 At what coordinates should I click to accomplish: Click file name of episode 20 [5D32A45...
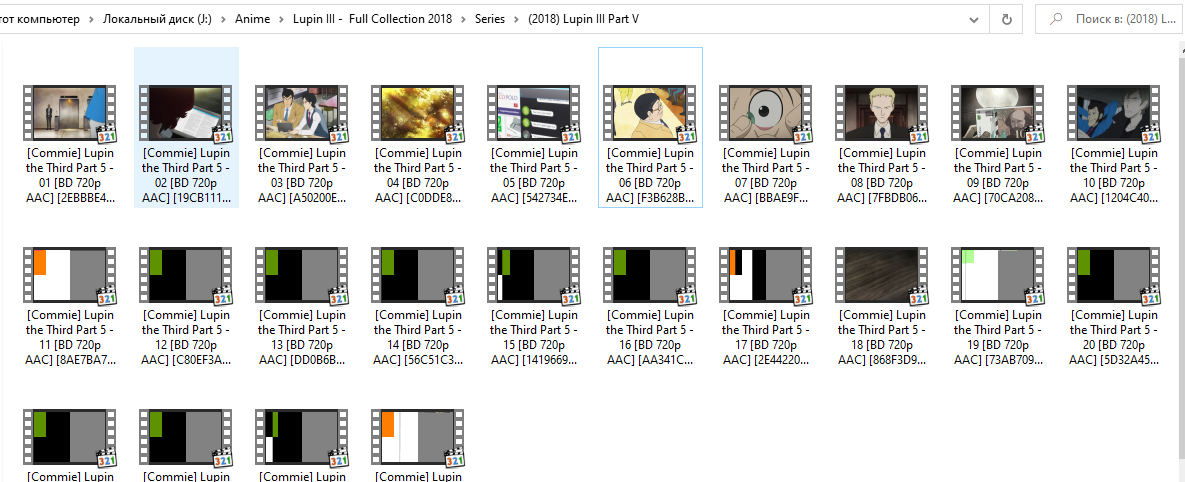[1114, 338]
